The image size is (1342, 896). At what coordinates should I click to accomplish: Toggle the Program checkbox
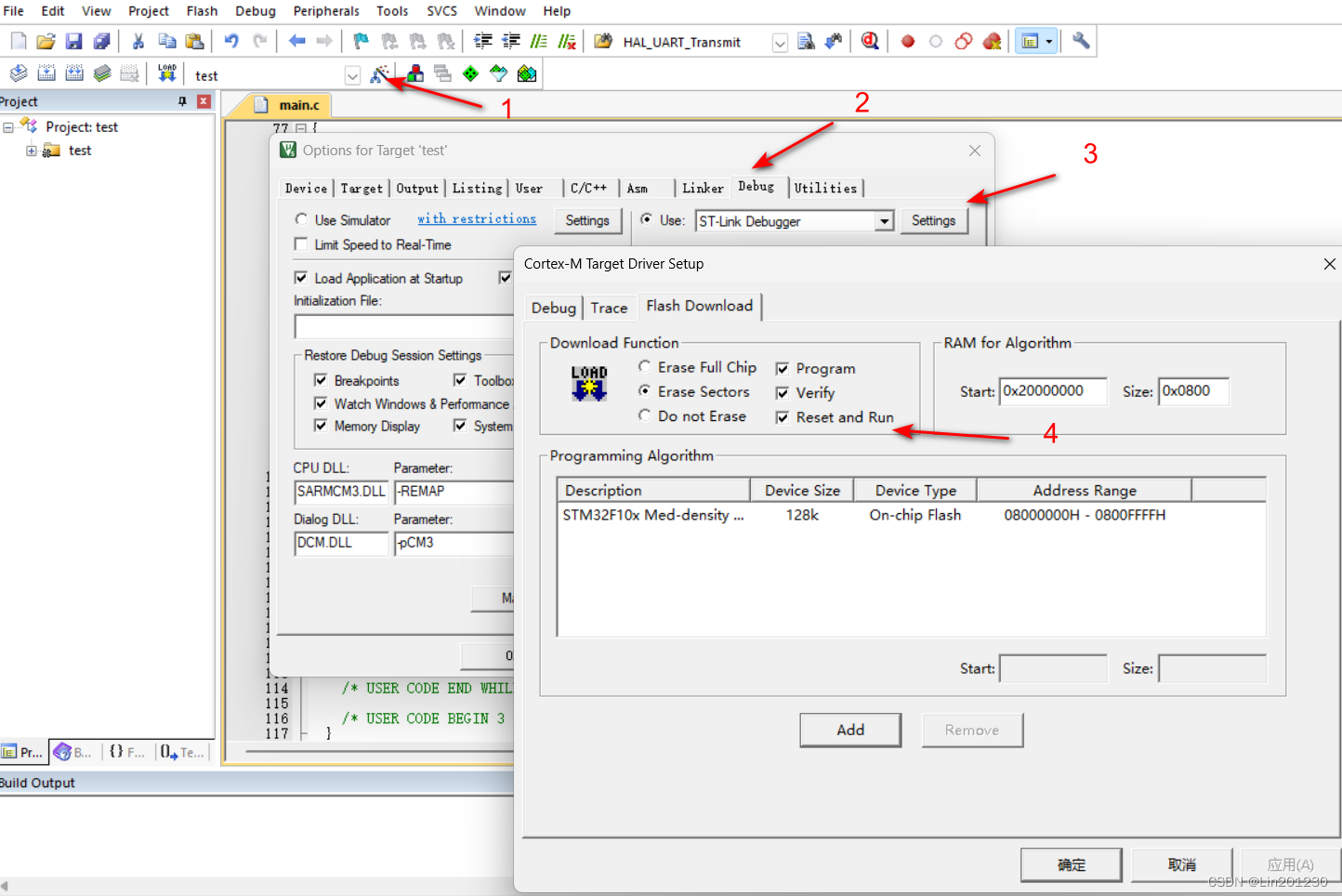[x=783, y=369]
